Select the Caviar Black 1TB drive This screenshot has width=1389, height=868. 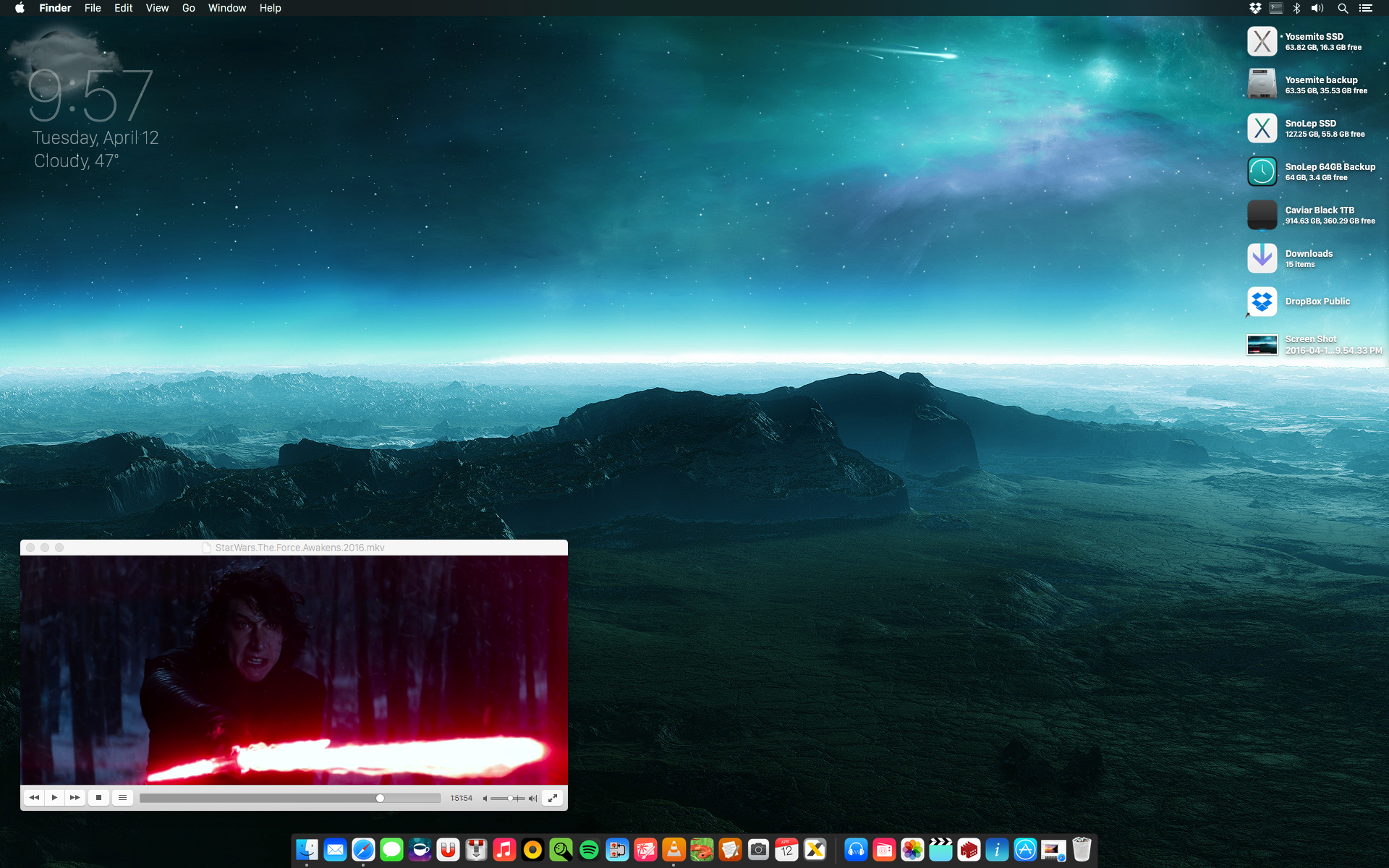pos(1262,215)
